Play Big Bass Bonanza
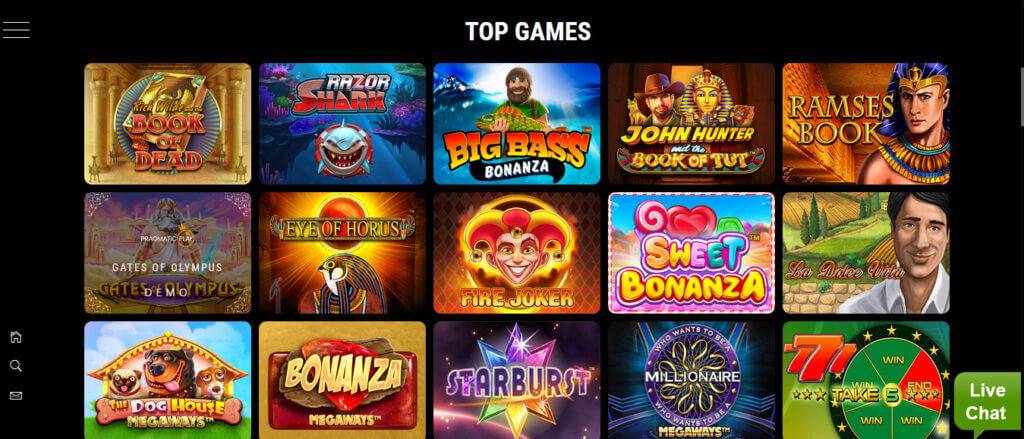 point(517,123)
